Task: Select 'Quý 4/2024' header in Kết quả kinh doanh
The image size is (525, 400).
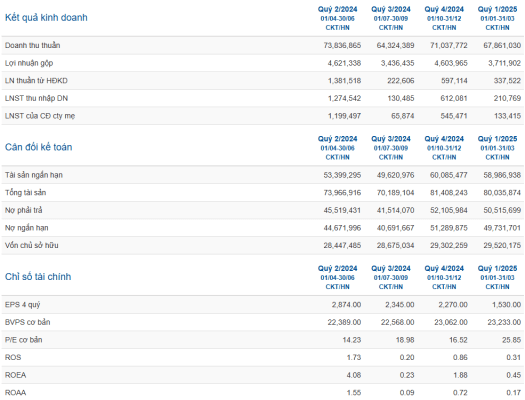Action: click(444, 9)
